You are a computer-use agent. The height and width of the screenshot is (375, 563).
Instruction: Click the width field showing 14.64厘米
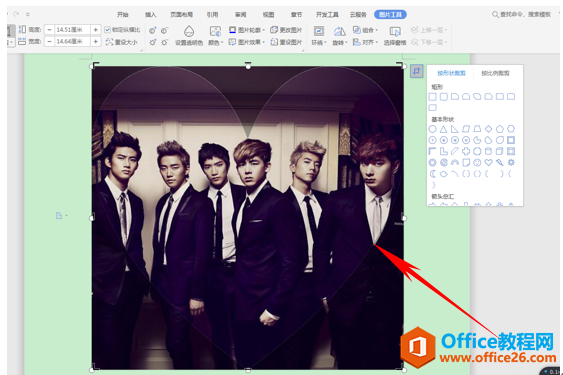pyautogui.click(x=73, y=42)
